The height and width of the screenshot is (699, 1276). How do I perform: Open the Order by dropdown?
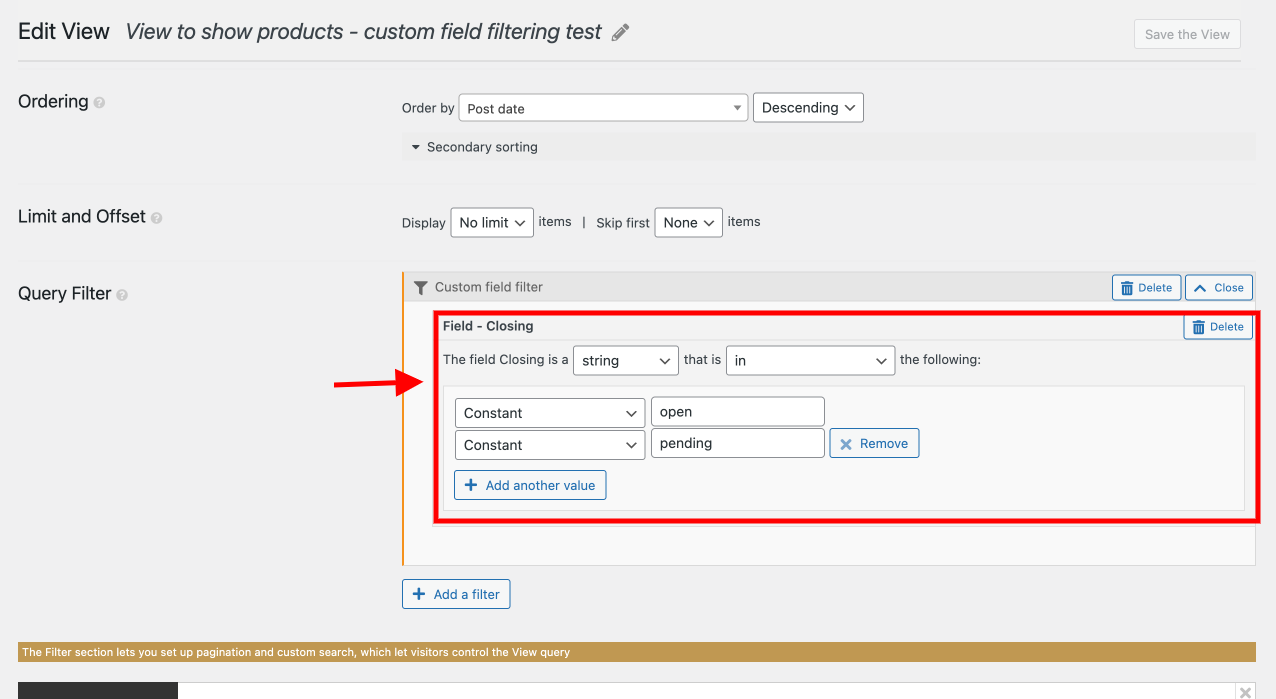603,107
